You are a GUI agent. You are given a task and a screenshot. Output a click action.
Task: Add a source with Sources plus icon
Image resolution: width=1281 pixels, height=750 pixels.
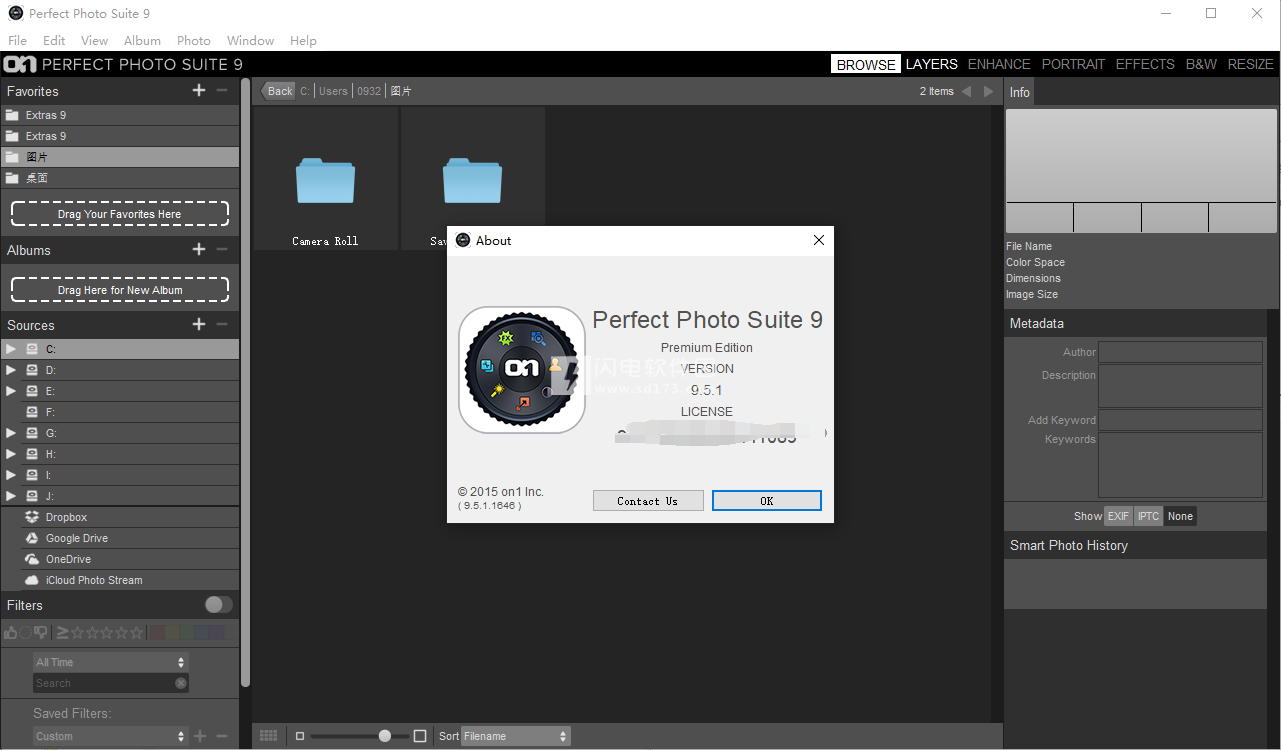pyautogui.click(x=199, y=324)
